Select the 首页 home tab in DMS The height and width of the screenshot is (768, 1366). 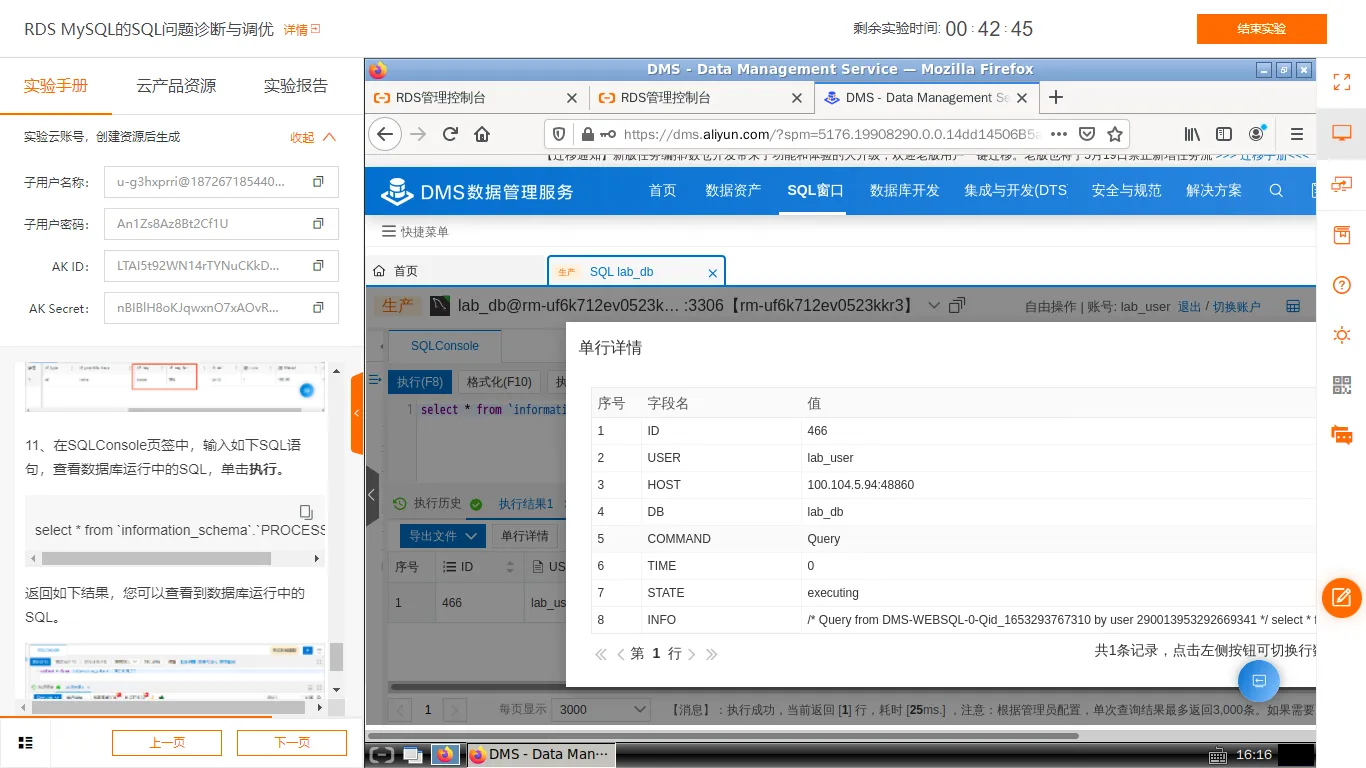(396, 271)
